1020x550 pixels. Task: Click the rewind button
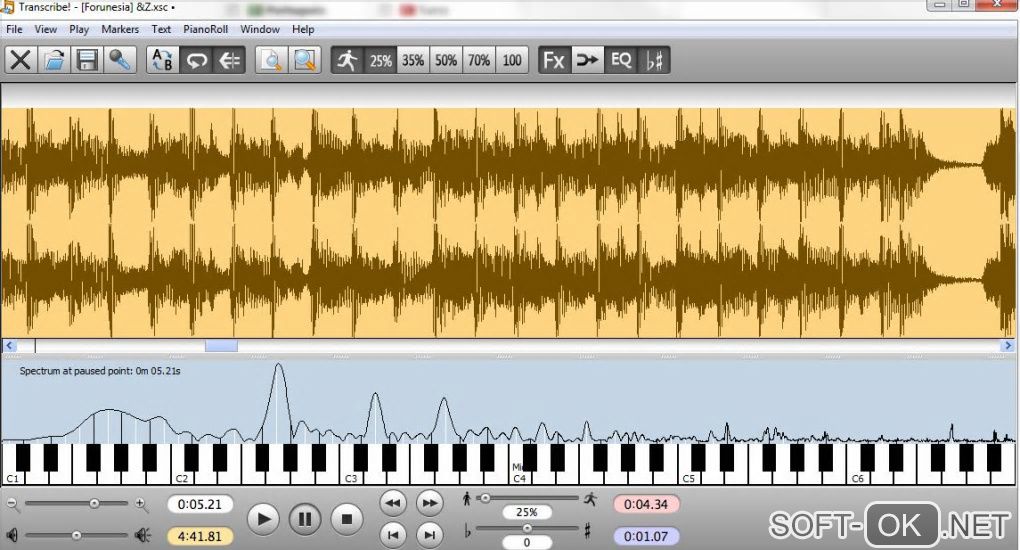click(393, 502)
